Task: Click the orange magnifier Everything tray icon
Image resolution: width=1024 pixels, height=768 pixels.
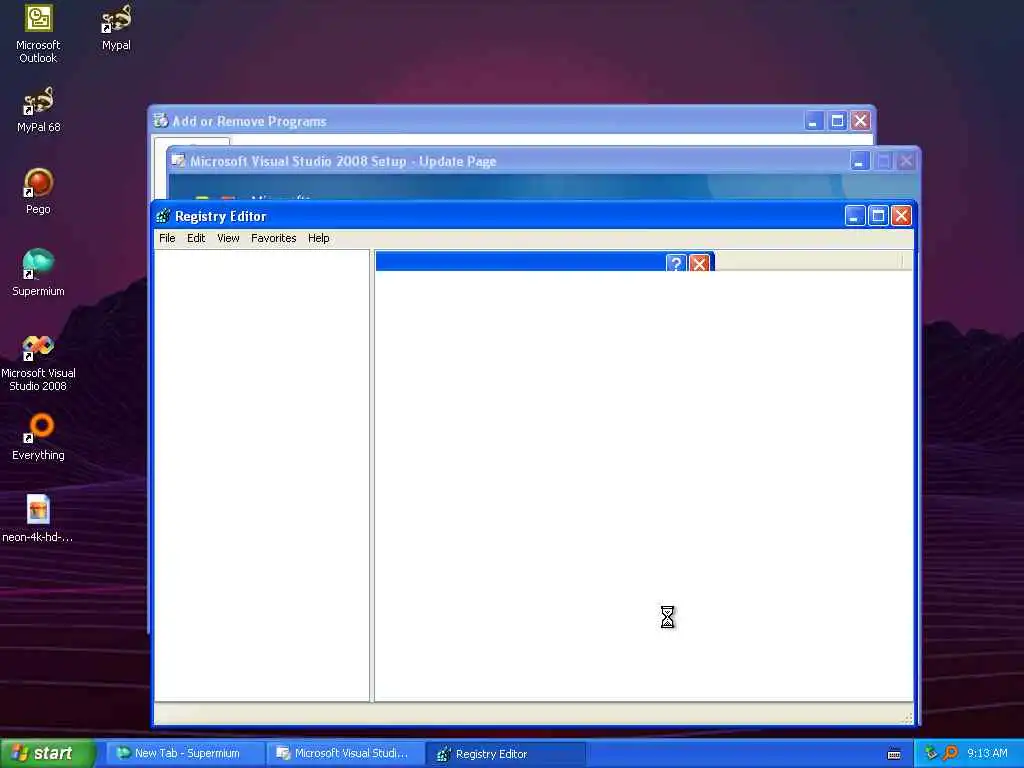Action: (950, 754)
